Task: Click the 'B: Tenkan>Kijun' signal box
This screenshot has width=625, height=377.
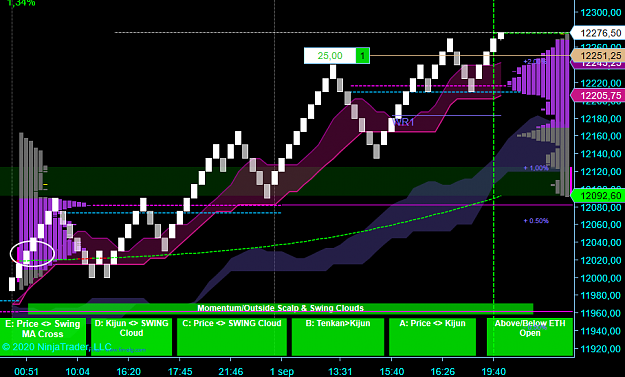Action: [338, 337]
